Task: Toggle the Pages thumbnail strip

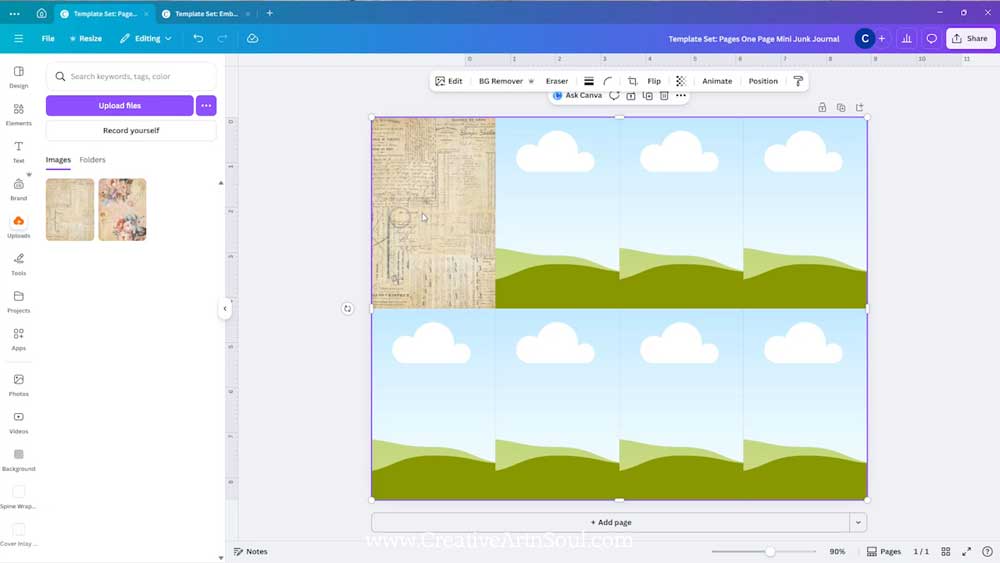Action: [x=884, y=551]
